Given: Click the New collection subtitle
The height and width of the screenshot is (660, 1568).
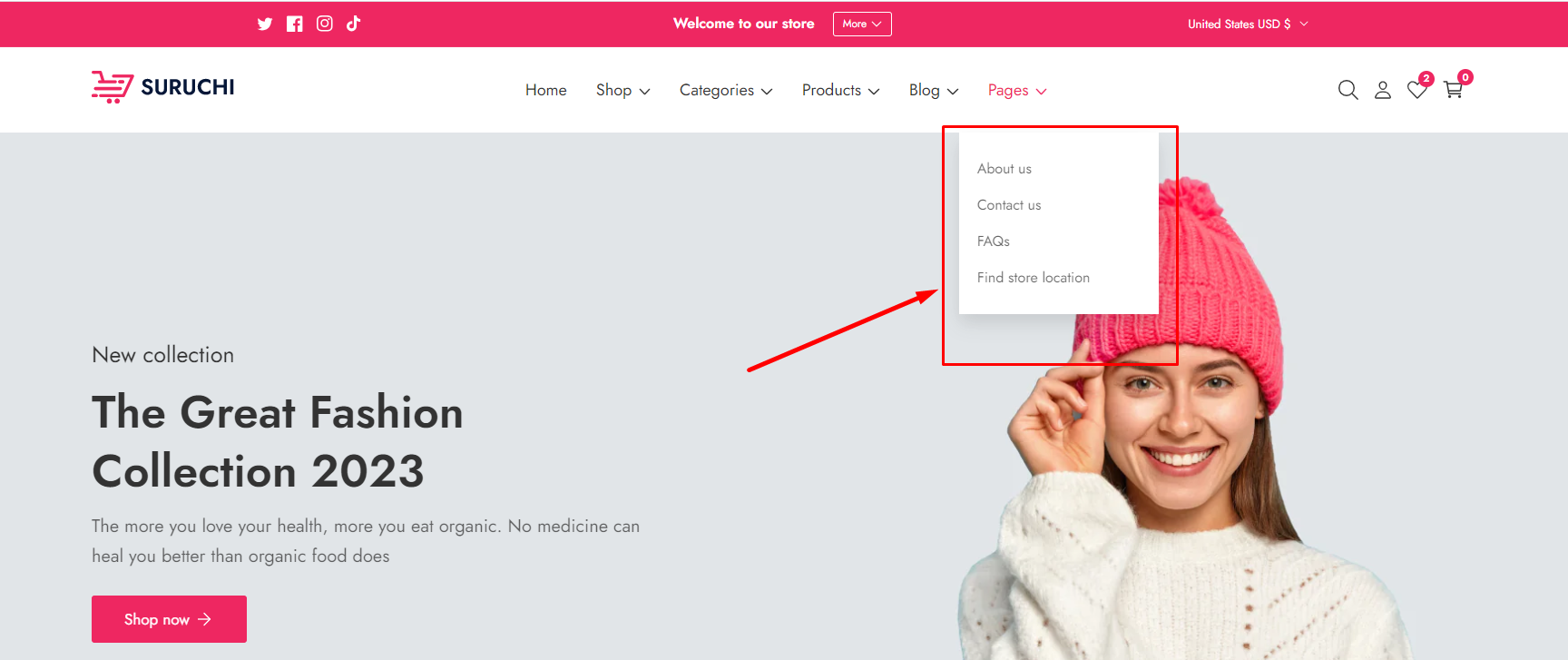Looking at the screenshot, I should (163, 355).
